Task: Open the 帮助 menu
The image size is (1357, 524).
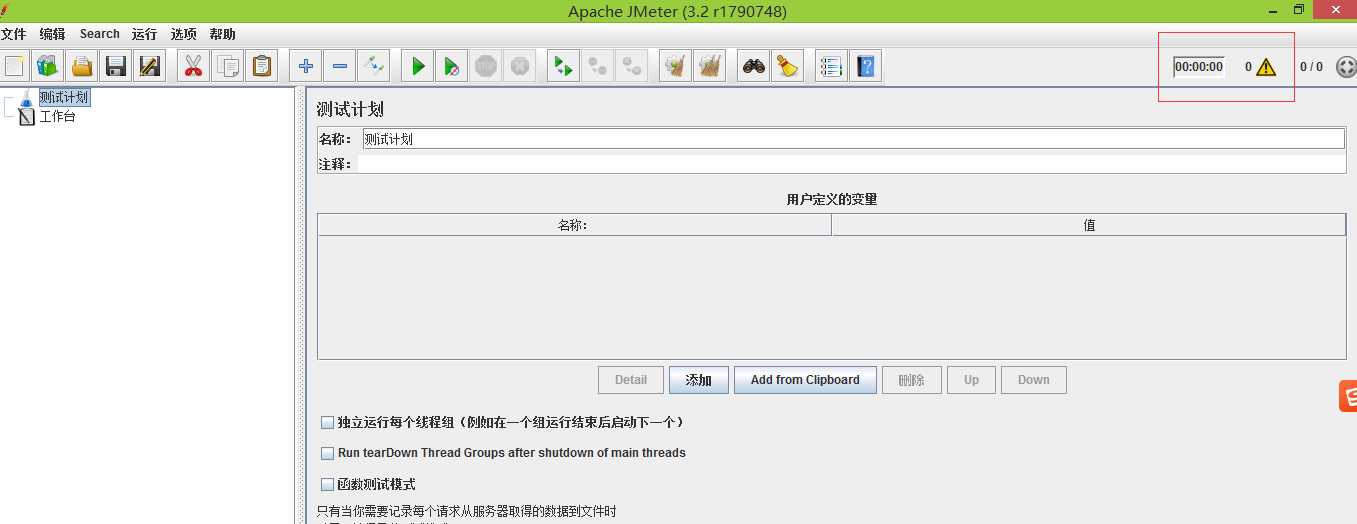Action: pos(223,34)
